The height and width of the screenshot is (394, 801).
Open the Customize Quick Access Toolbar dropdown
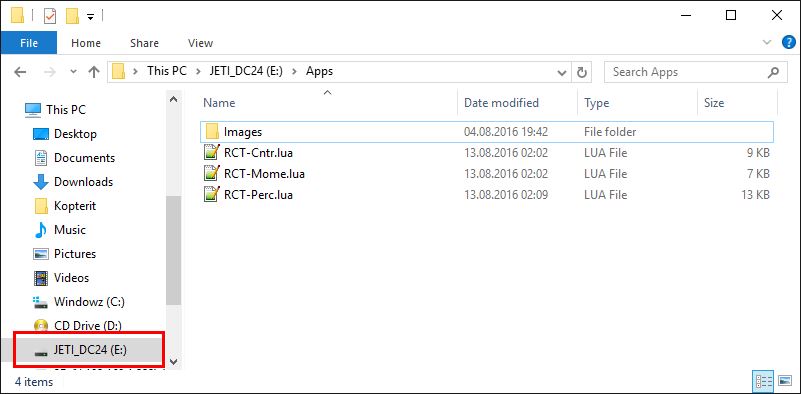[x=90, y=17]
